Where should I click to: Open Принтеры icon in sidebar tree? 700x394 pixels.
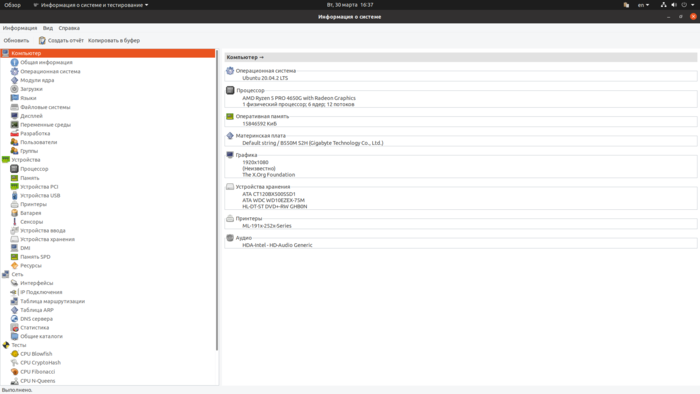14,204
